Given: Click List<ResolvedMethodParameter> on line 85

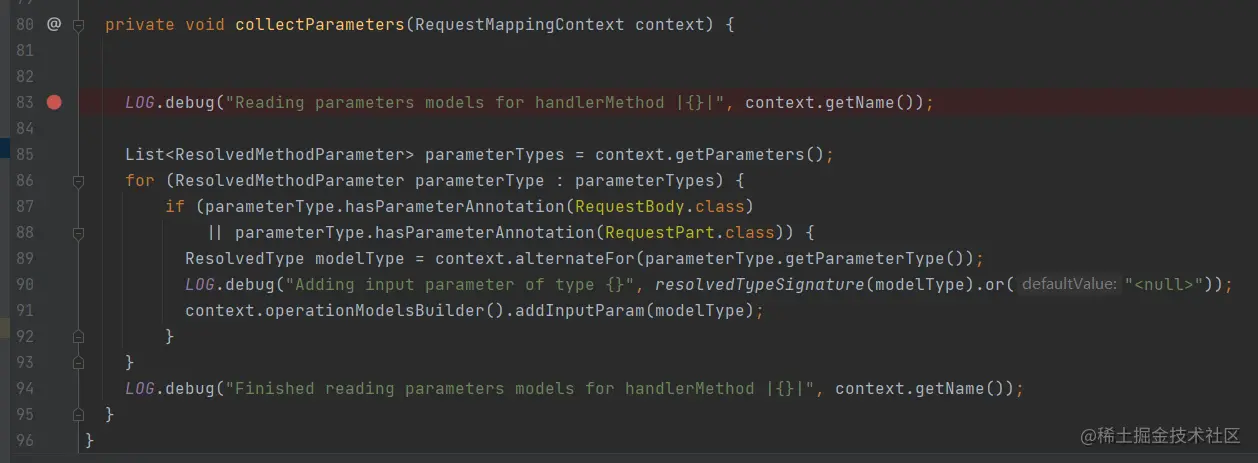Looking at the screenshot, I should point(270,154).
